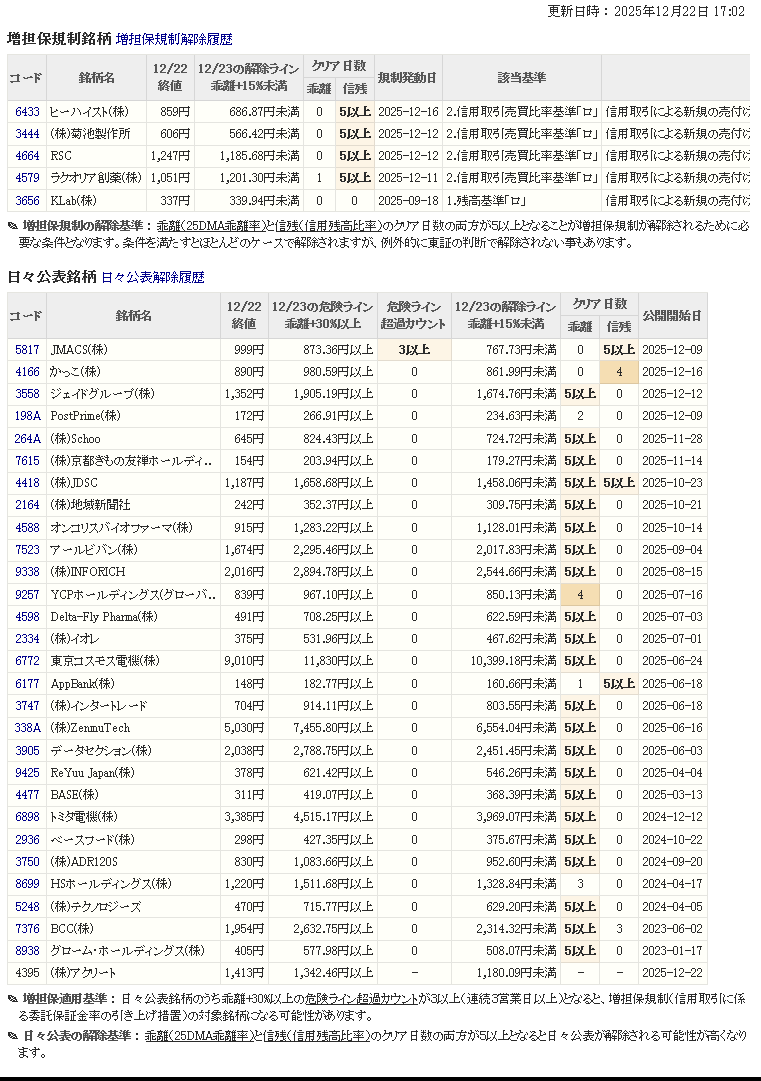The width and height of the screenshot is (761, 1081).
Task: Click stock code 6772 東京コスモス電機
Action: point(27,661)
